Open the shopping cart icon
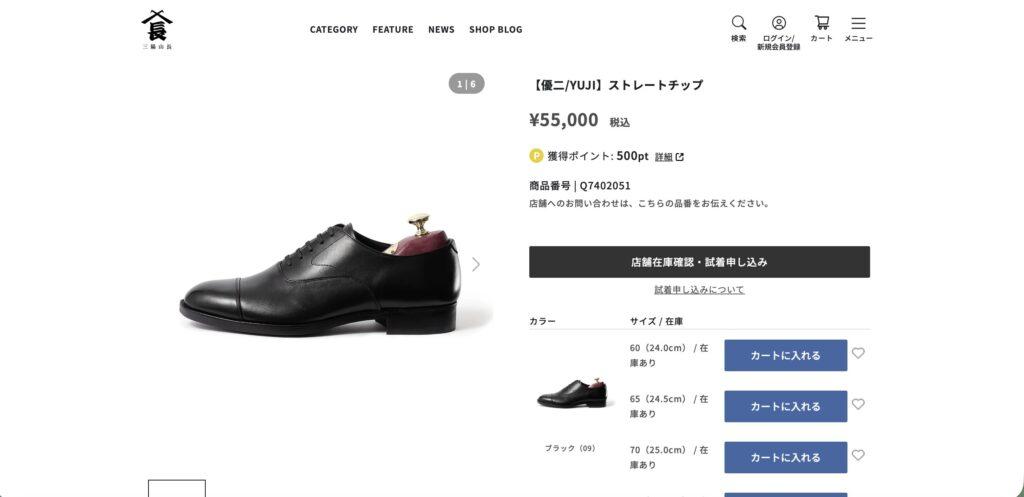 point(822,23)
